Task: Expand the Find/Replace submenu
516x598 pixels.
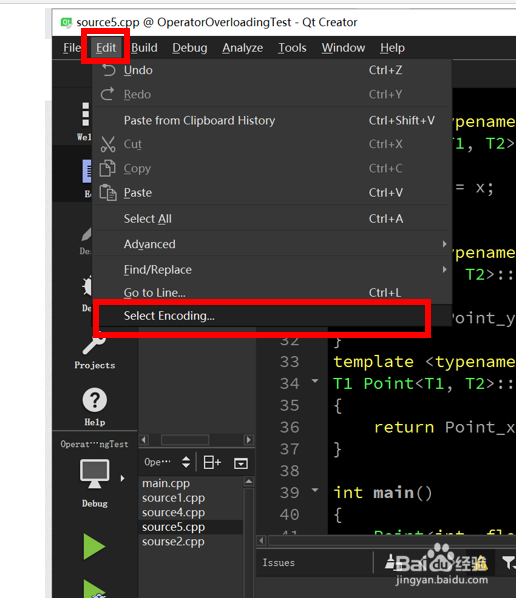Action: click(272, 270)
